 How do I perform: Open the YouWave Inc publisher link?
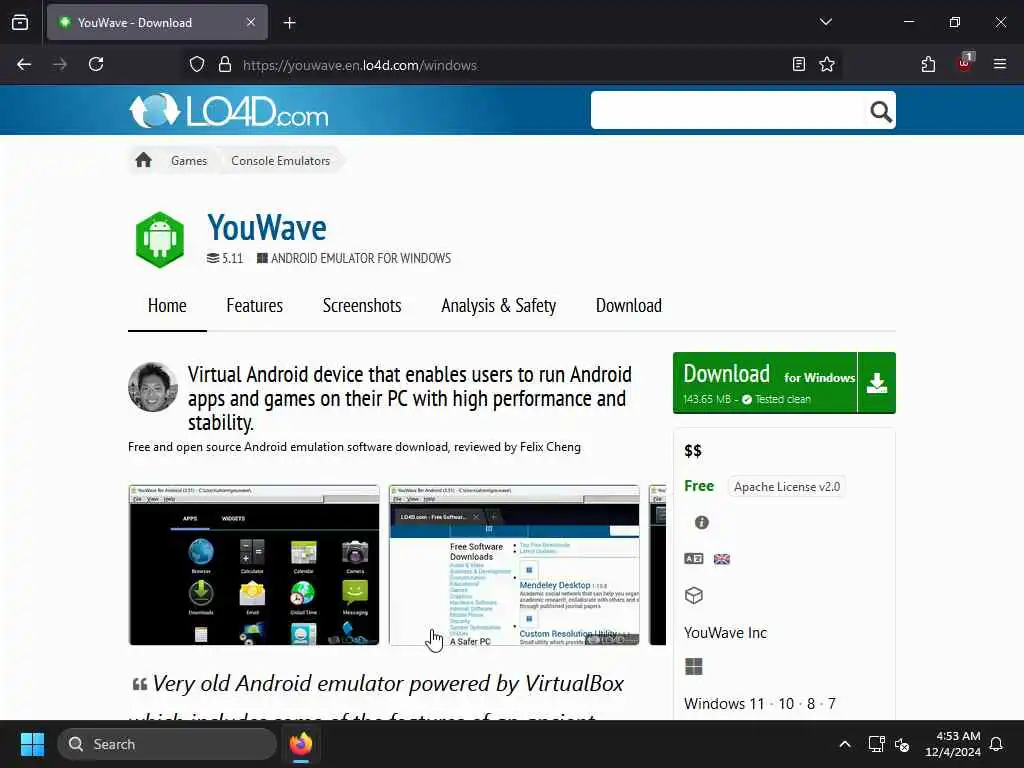pyautogui.click(x=725, y=633)
